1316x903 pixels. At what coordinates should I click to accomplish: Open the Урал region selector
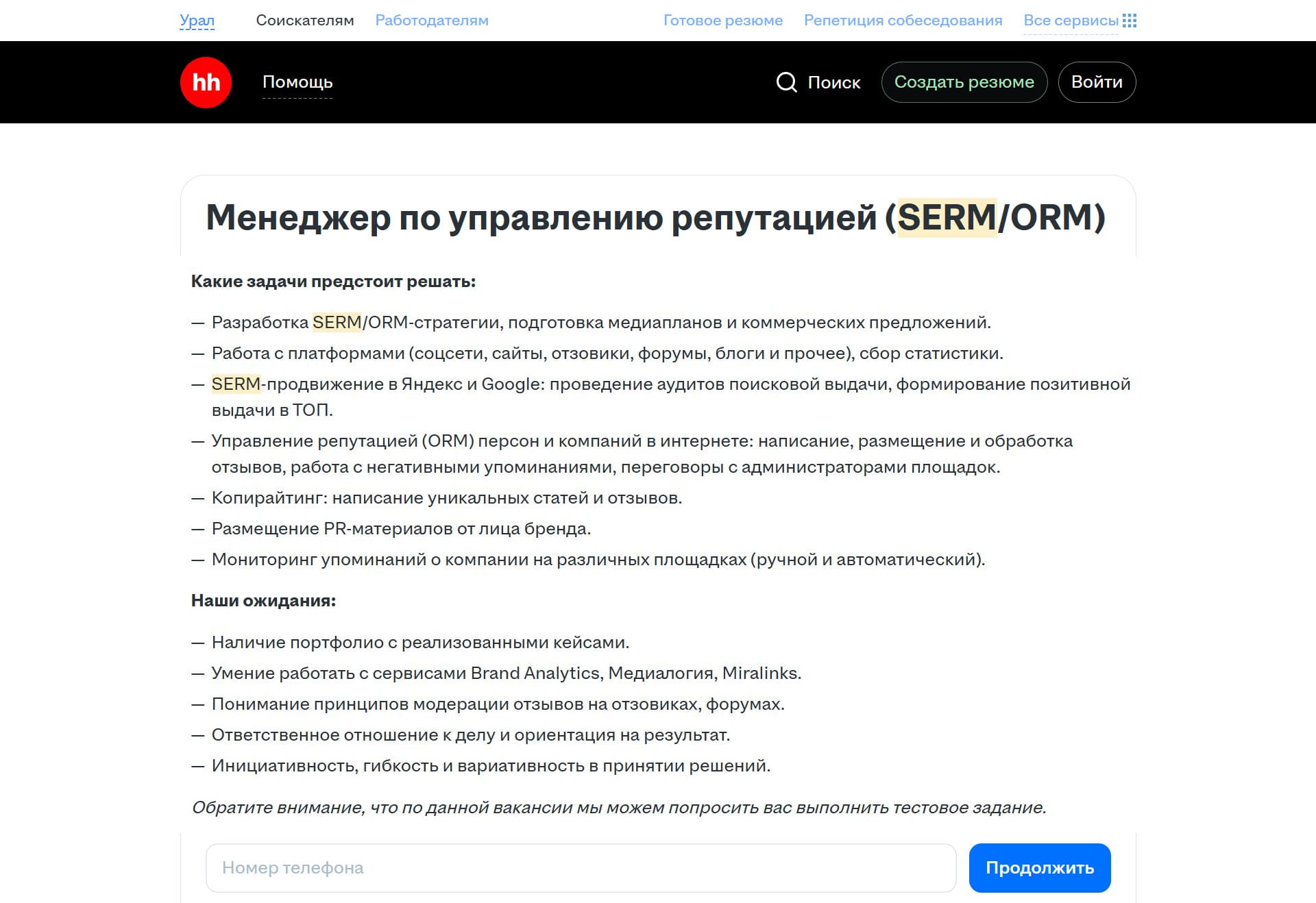[x=197, y=20]
